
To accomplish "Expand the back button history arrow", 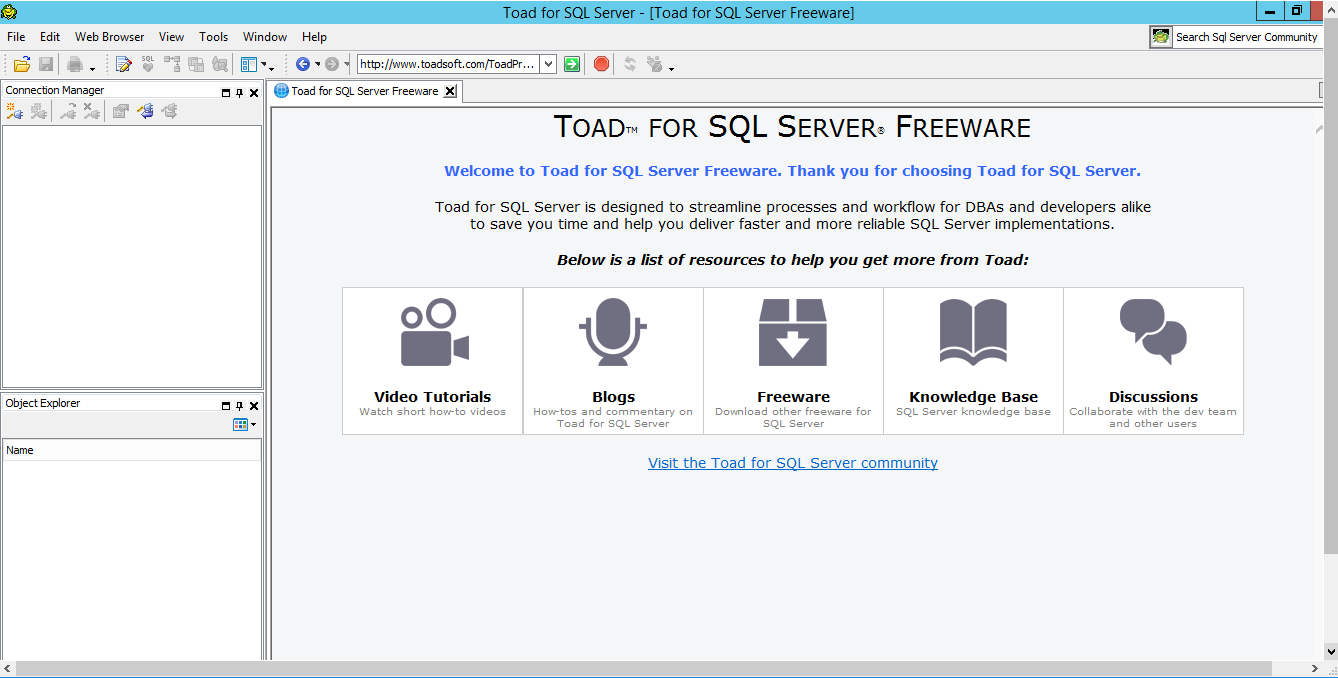I will pyautogui.click(x=318, y=63).
